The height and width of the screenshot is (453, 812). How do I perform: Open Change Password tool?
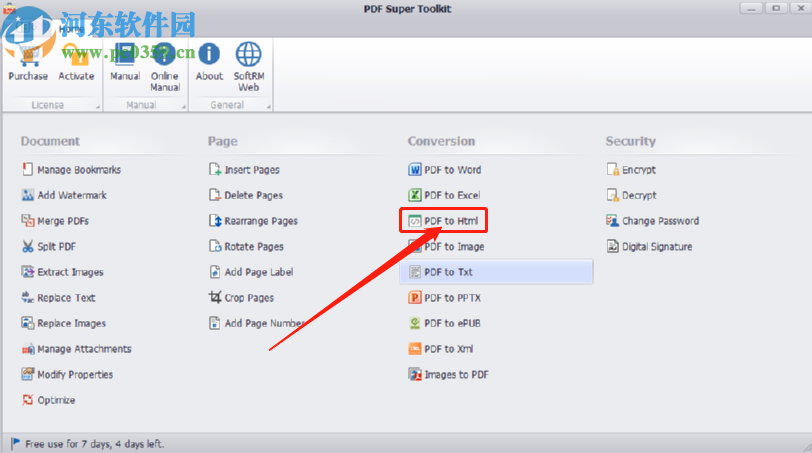click(x=653, y=221)
